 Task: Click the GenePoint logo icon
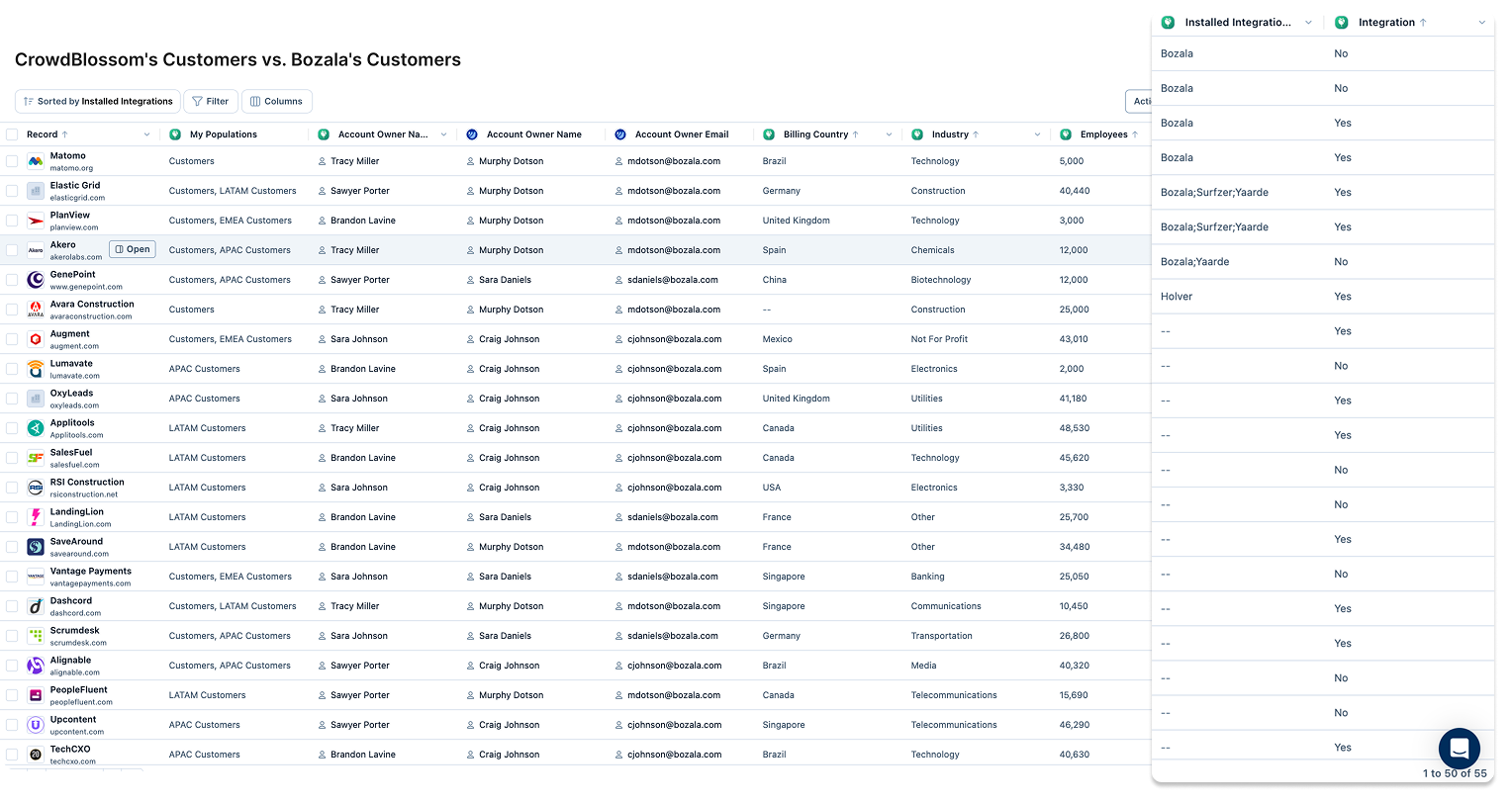[x=36, y=280]
